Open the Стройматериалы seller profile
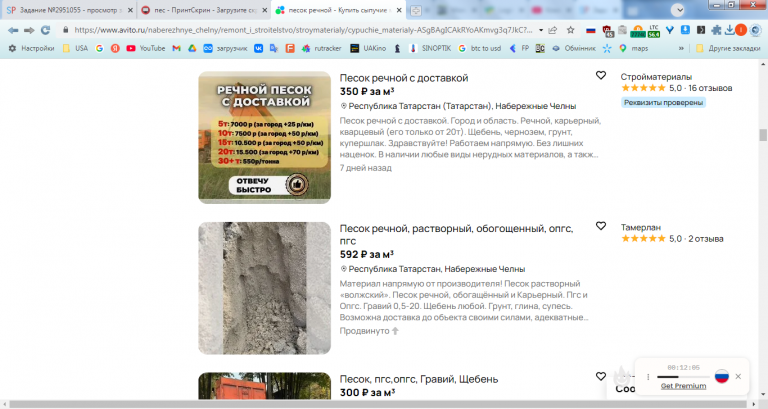Image resolution: width=768 pixels, height=409 pixels. (656, 77)
